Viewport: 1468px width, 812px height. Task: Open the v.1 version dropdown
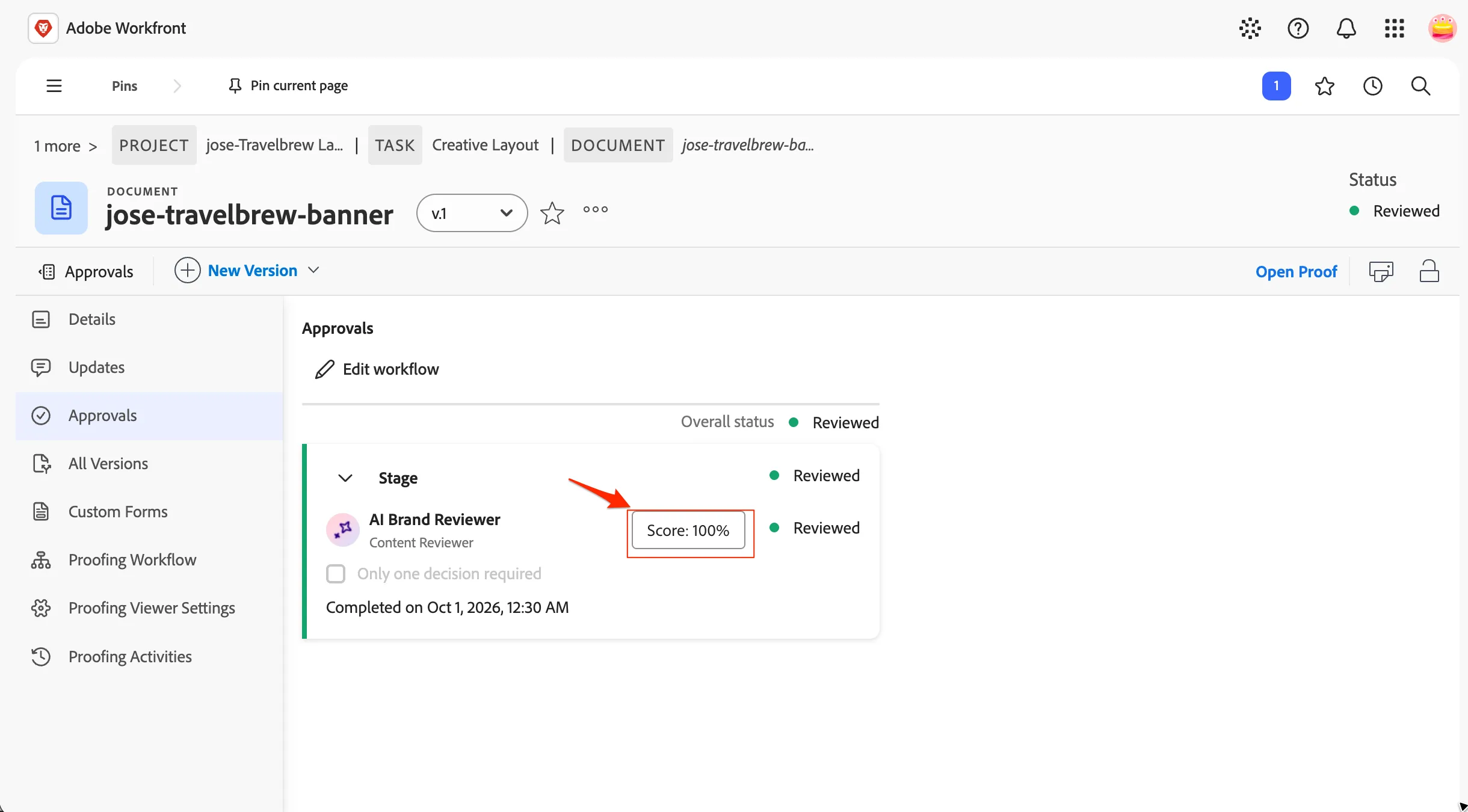pos(472,213)
